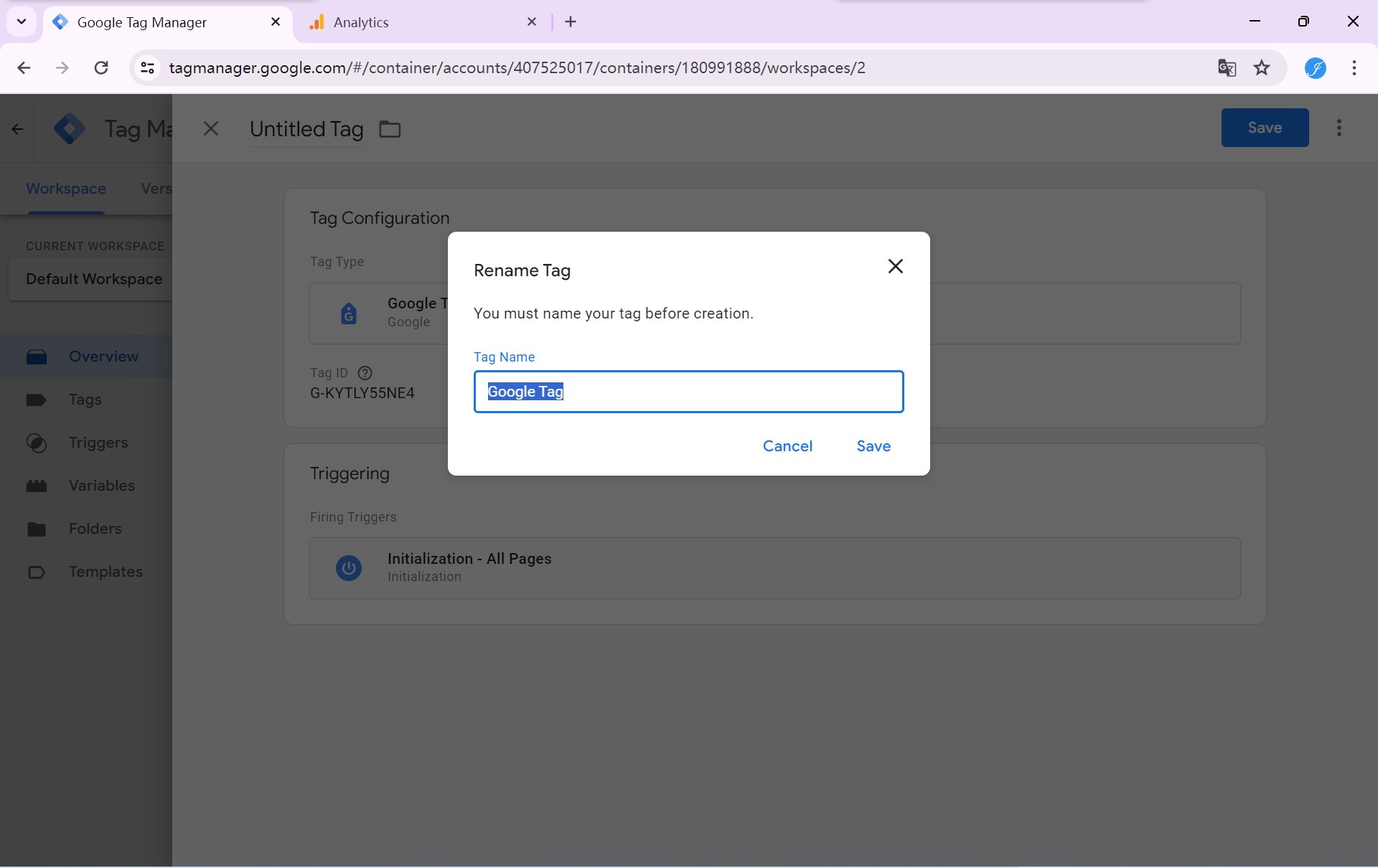Click the Templates outline icon

[37, 572]
